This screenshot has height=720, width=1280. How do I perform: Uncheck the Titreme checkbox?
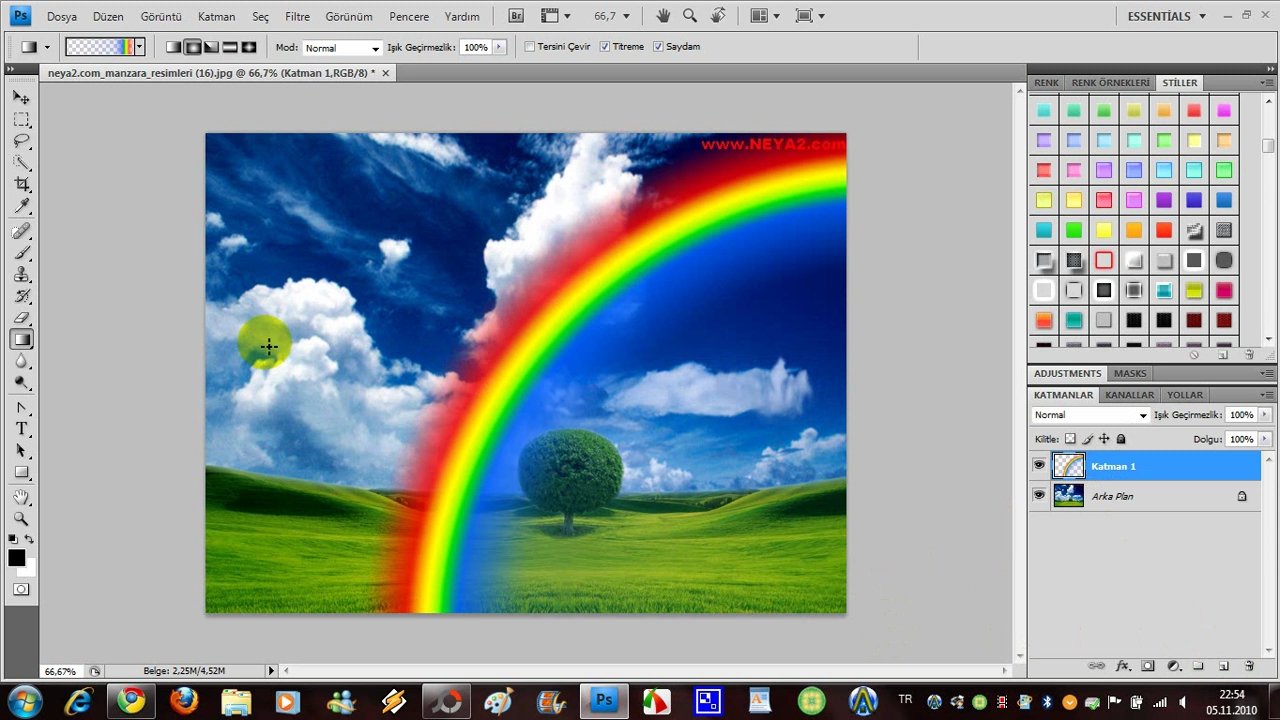[x=605, y=47]
